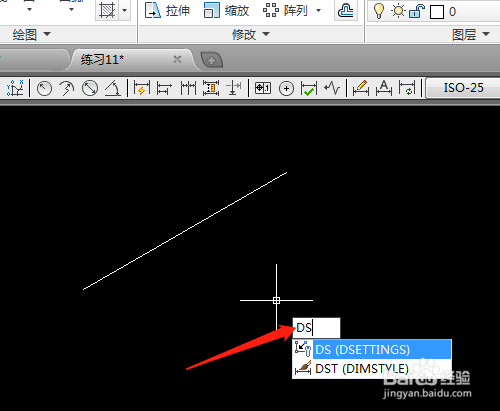The width and height of the screenshot is (500, 411).
Task: Expand the 图层 (Layers) panel
Action: pos(471,34)
